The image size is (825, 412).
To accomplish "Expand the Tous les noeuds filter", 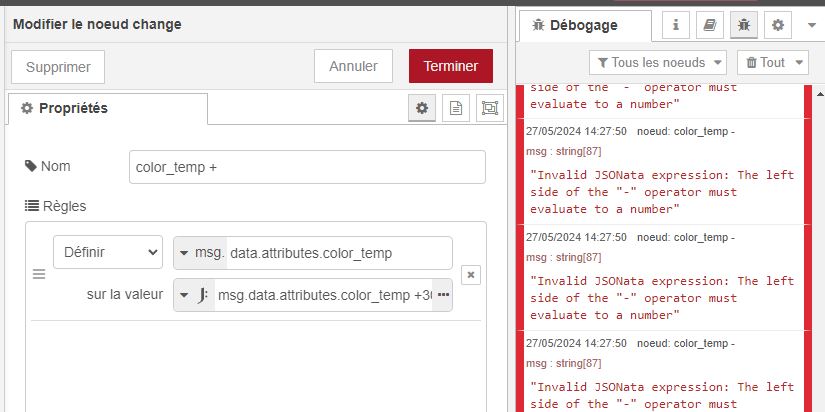I will [x=658, y=62].
